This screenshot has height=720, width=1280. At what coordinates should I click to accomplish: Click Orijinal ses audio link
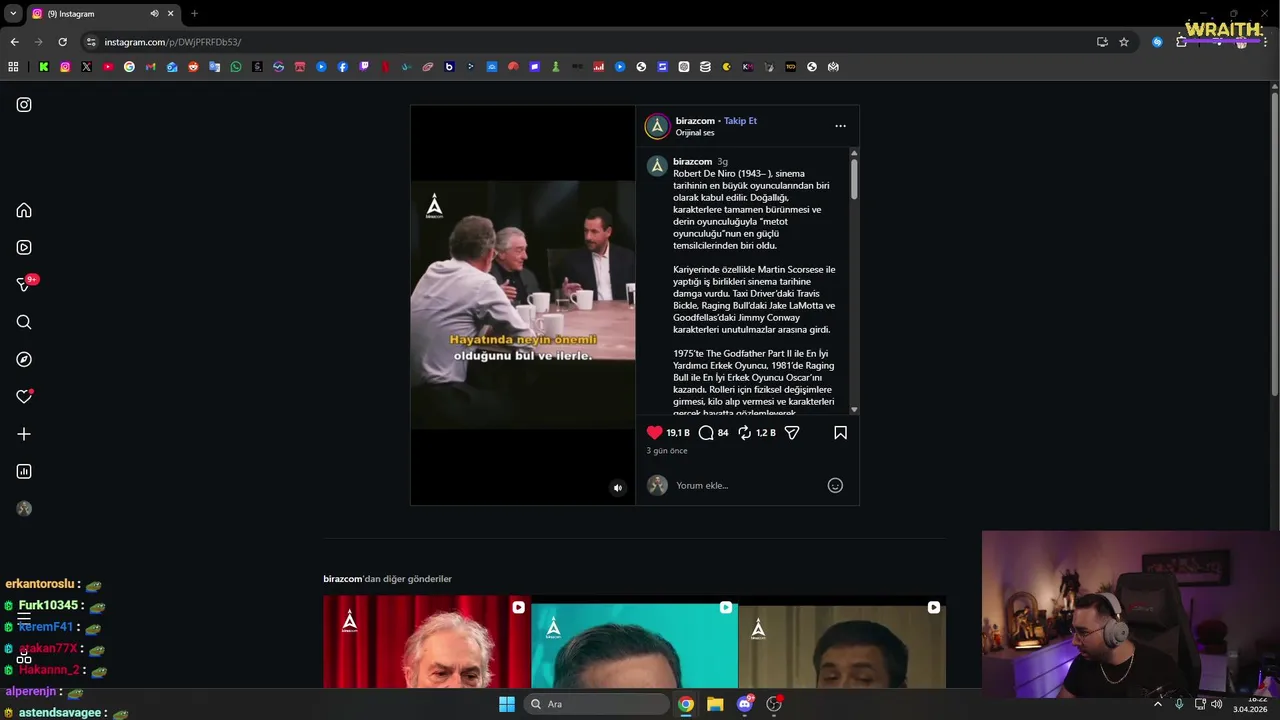695,133
